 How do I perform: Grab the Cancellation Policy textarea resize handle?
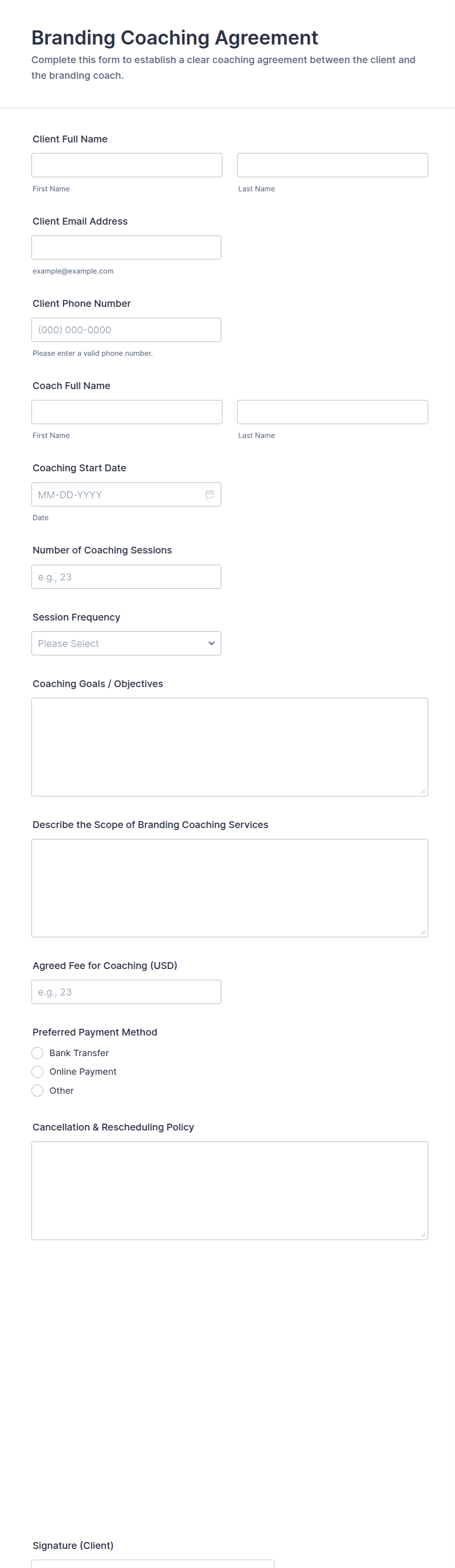(x=423, y=1234)
